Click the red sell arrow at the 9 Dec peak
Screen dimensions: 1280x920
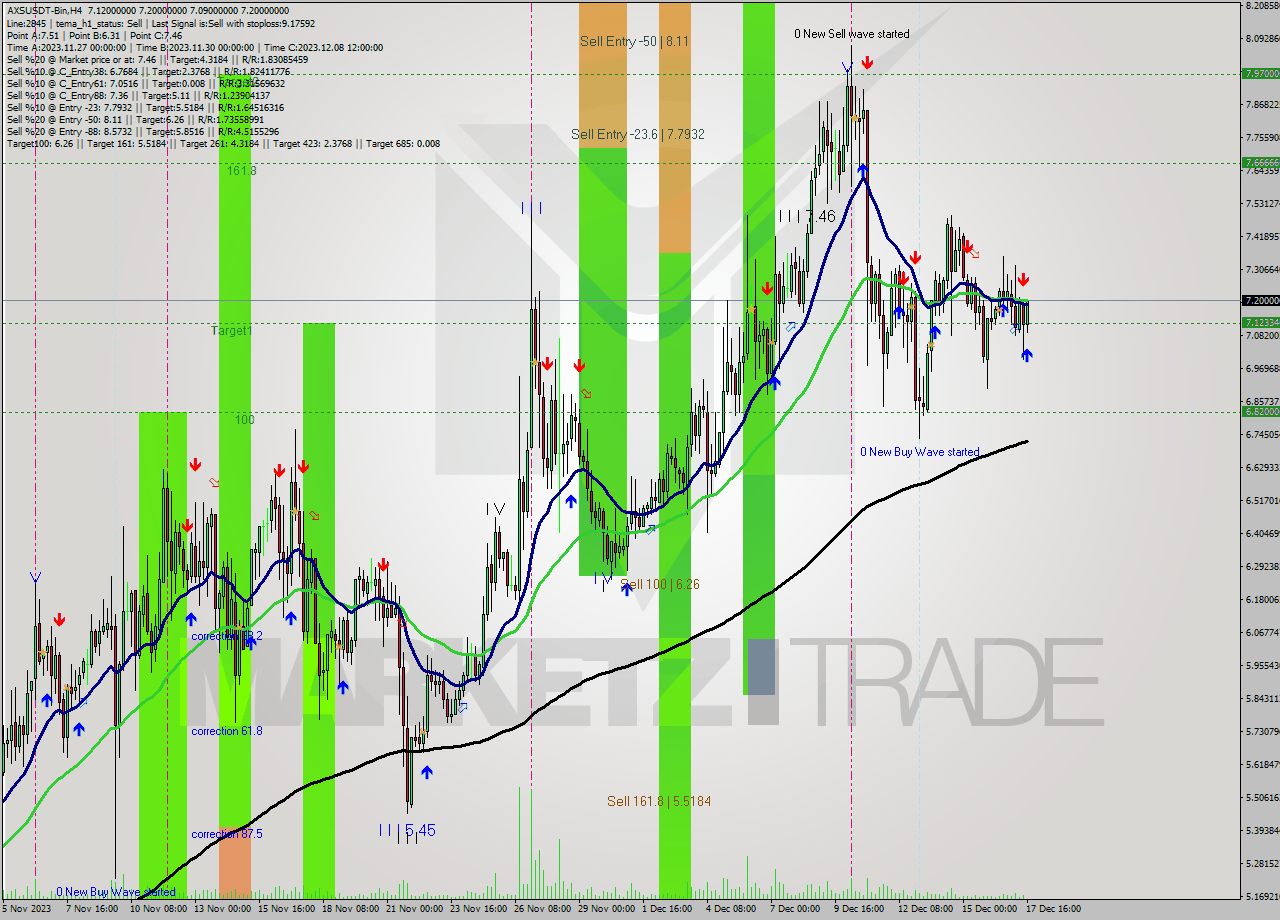point(867,63)
